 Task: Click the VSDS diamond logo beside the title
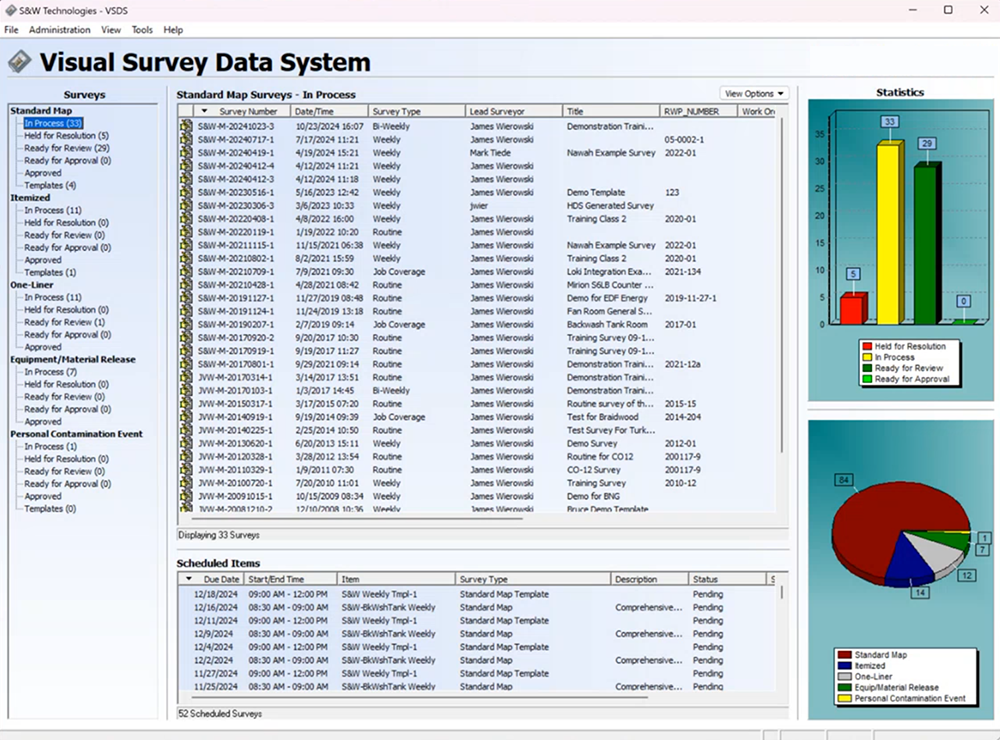[22, 60]
